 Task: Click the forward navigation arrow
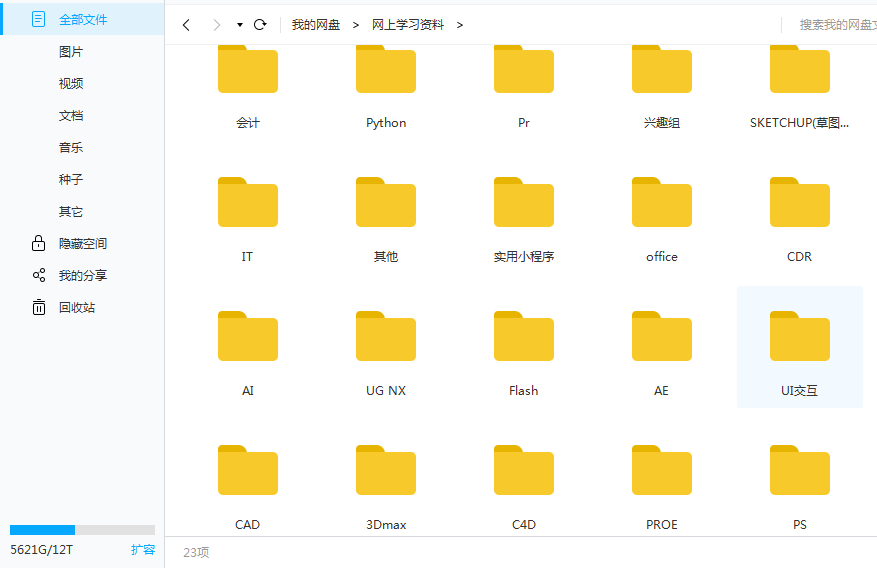[216, 25]
